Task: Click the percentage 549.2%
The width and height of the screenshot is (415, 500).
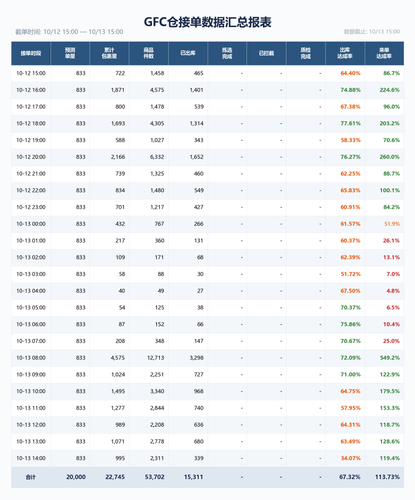Action: tap(390, 358)
